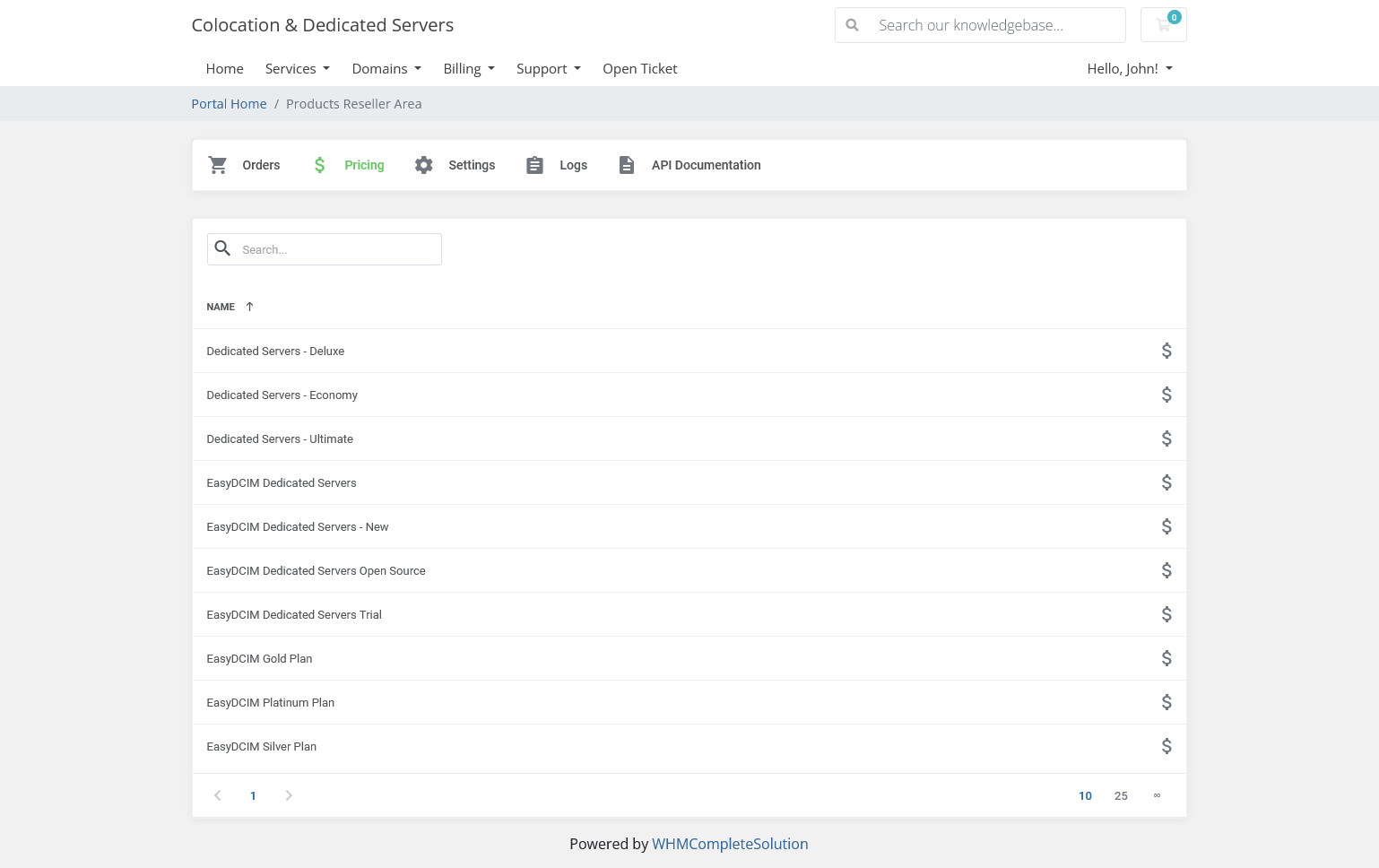Expand the Support dropdown menu

coord(549,69)
